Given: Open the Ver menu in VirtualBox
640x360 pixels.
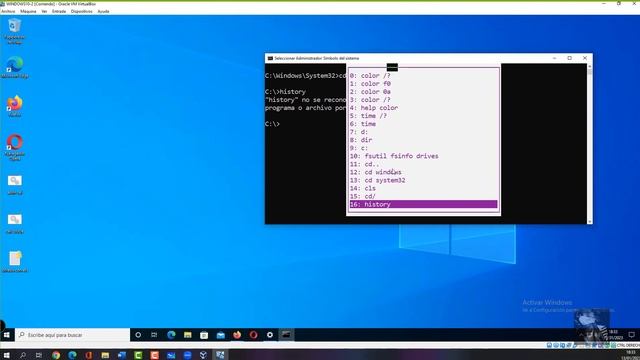Looking at the screenshot, I should pos(44,11).
